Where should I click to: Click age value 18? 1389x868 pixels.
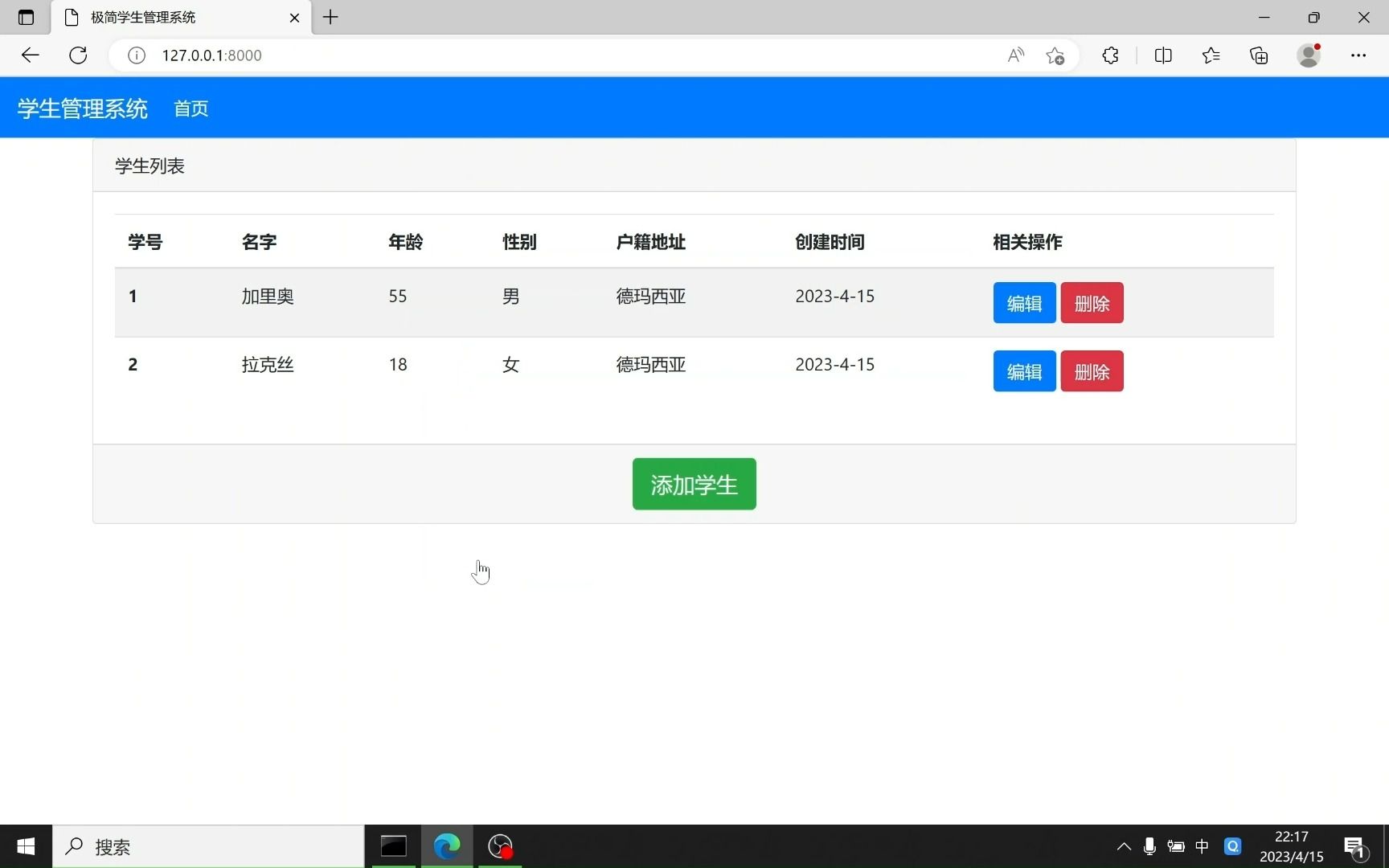pos(398,364)
